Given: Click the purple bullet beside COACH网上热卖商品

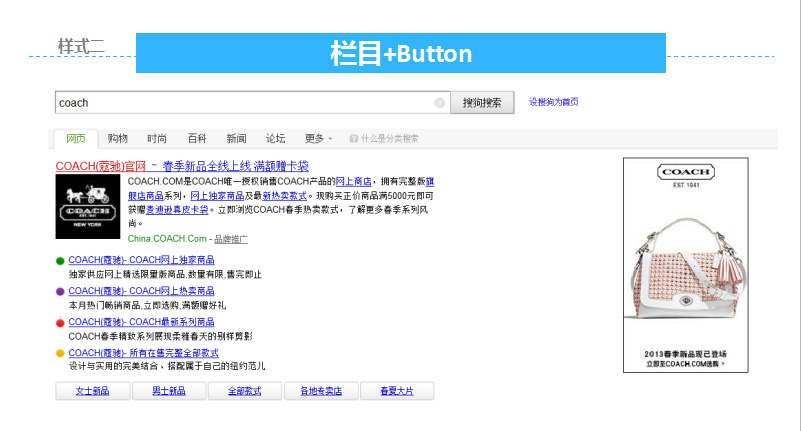Looking at the screenshot, I should click(x=60, y=292).
